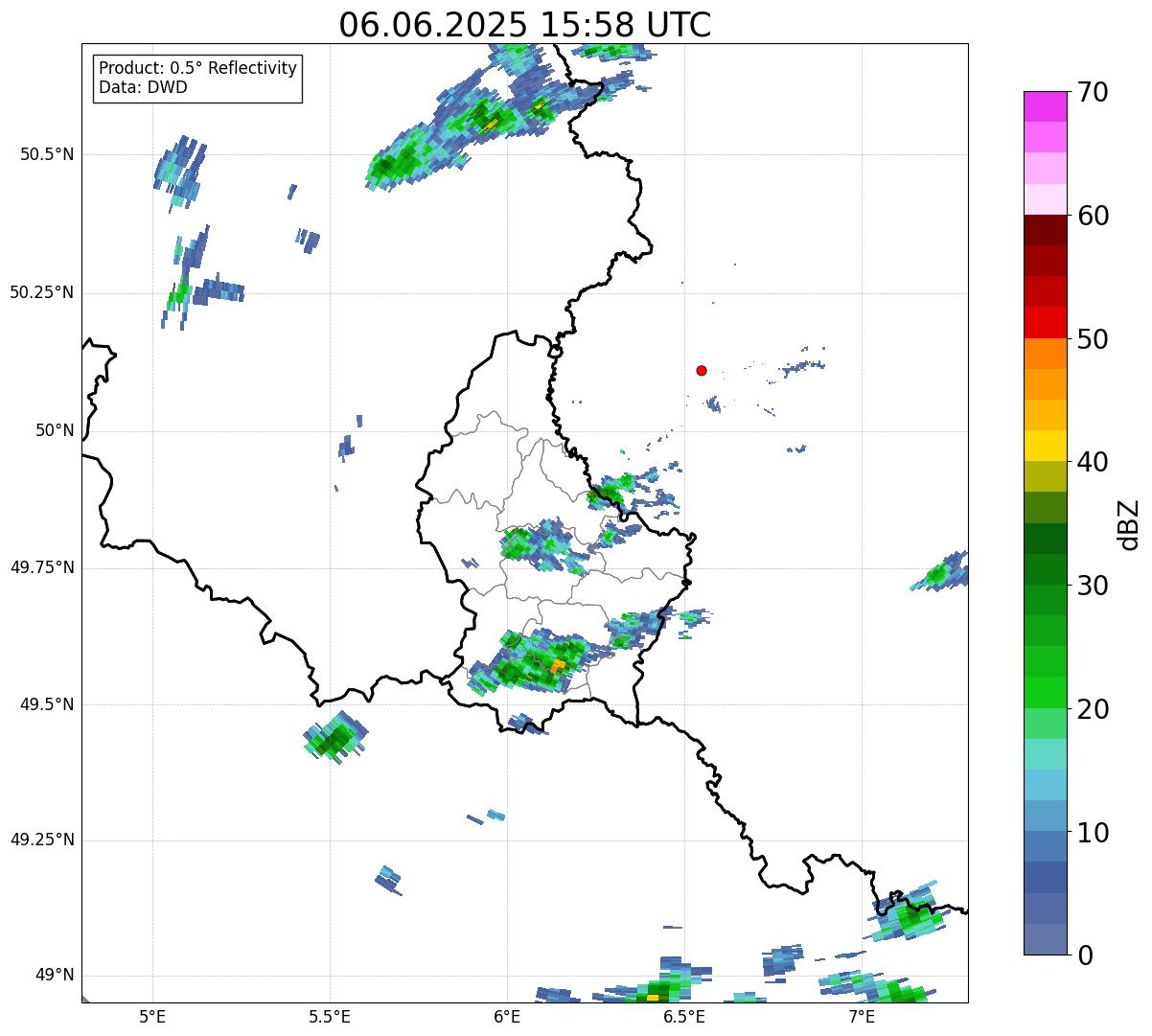1152x1036 pixels.
Task: Click the 6.5°E longitude label
Action: pos(684,1017)
